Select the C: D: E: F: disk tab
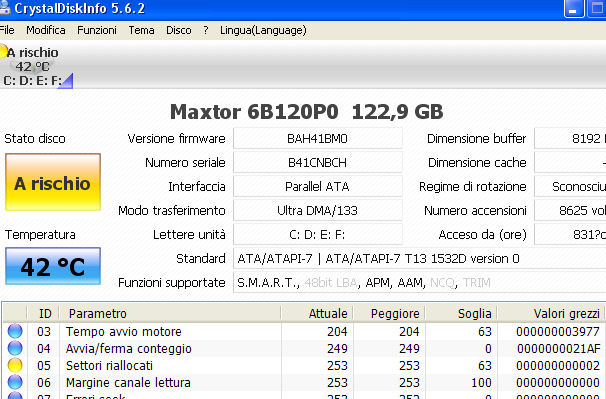606x399 pixels. point(37,66)
